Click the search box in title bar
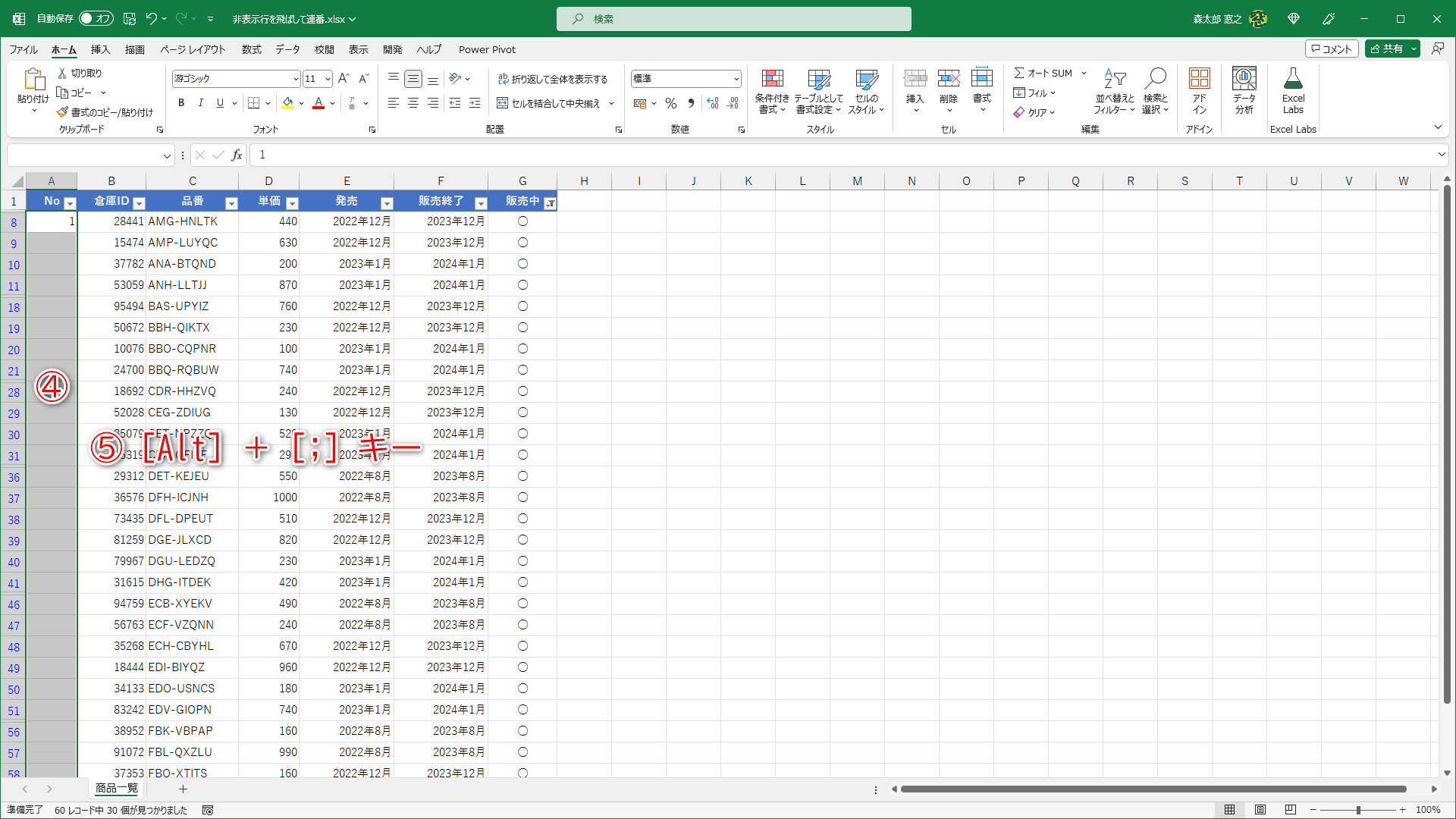 pos(733,19)
